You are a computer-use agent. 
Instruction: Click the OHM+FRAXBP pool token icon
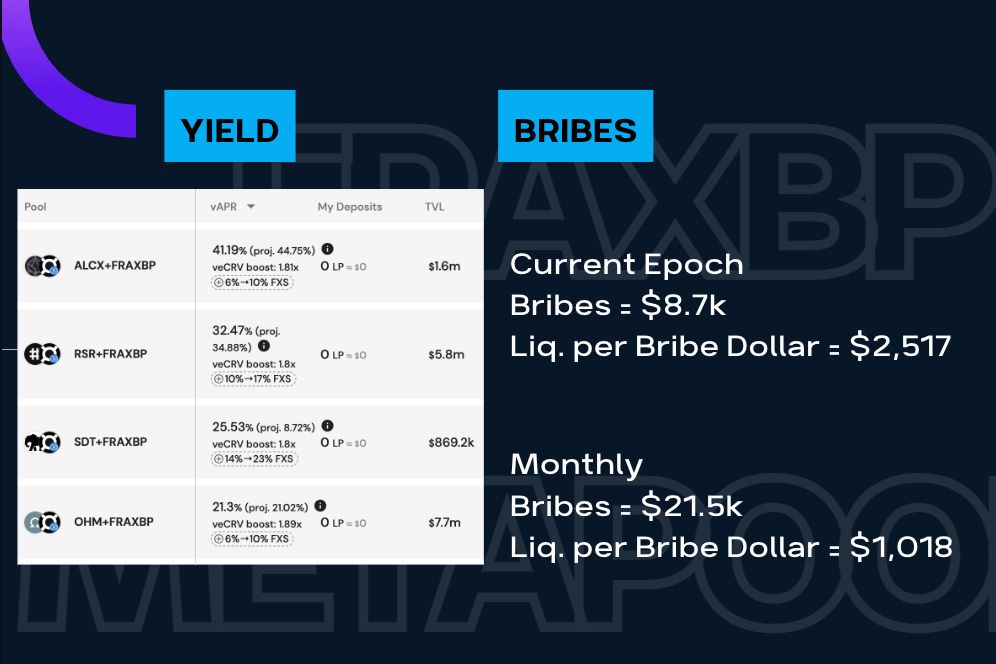pos(43,522)
